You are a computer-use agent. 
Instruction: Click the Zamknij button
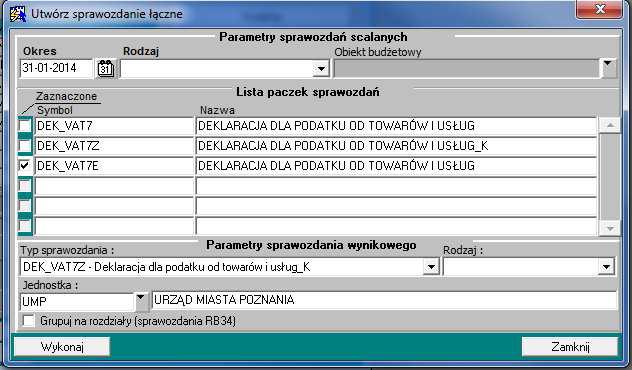pos(570,347)
